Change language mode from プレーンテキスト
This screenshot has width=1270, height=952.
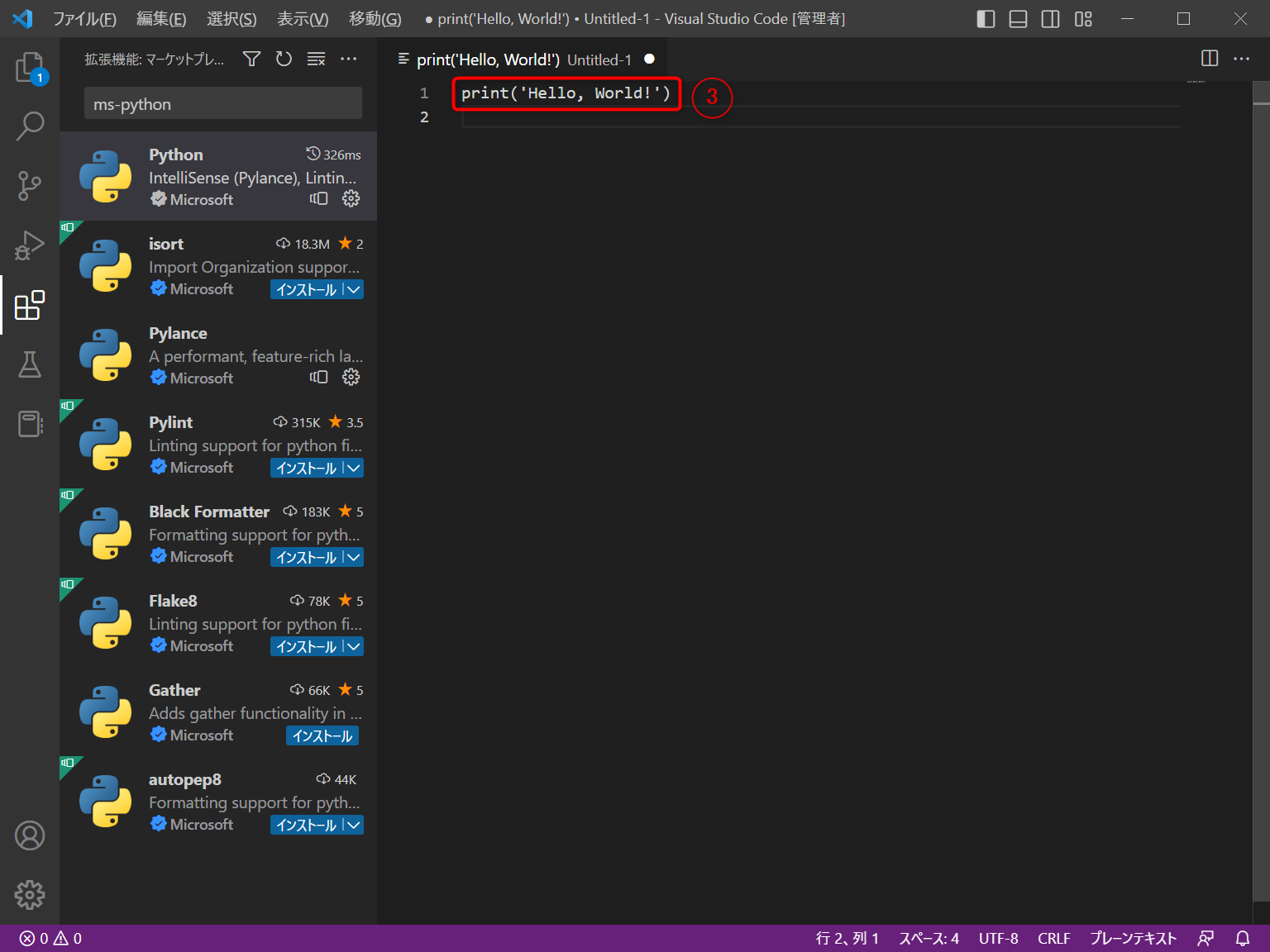tap(1133, 938)
